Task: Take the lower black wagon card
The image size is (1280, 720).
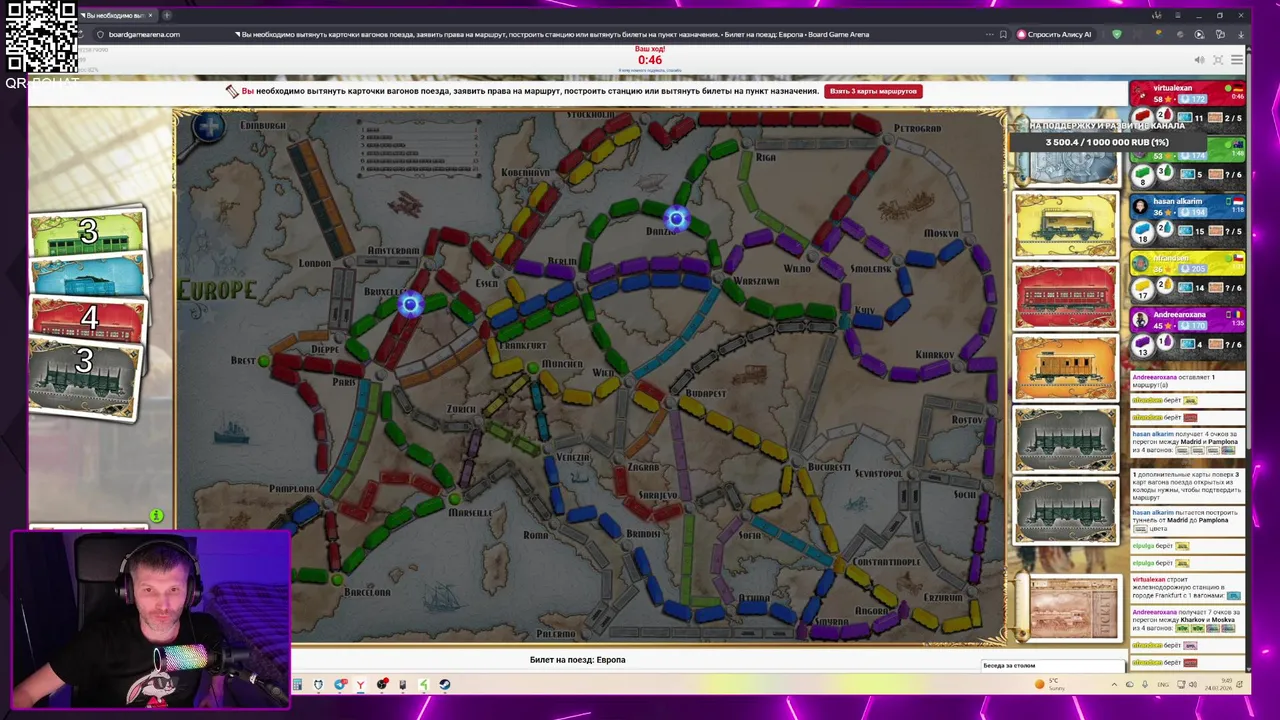Action: [x=1066, y=511]
